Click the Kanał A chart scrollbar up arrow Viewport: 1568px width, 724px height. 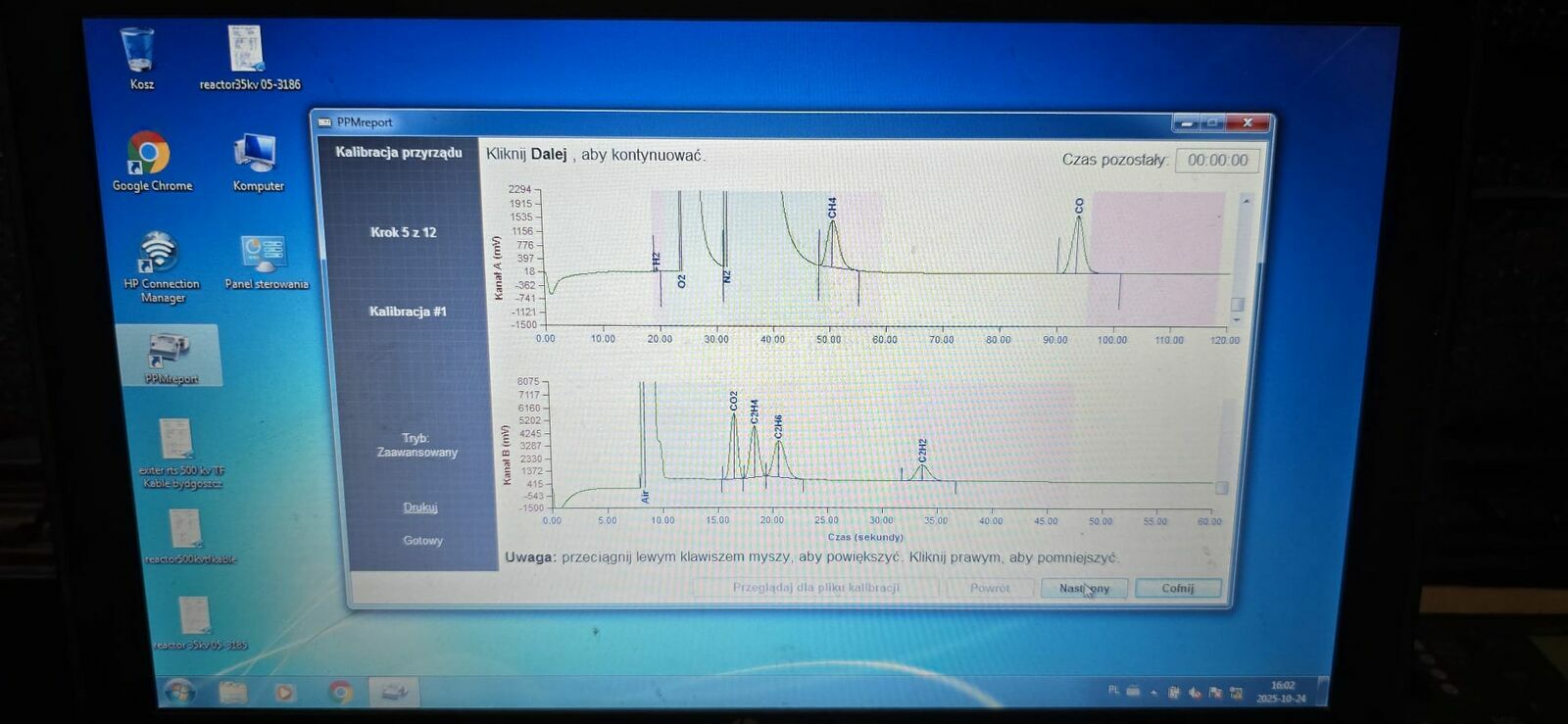1246,201
